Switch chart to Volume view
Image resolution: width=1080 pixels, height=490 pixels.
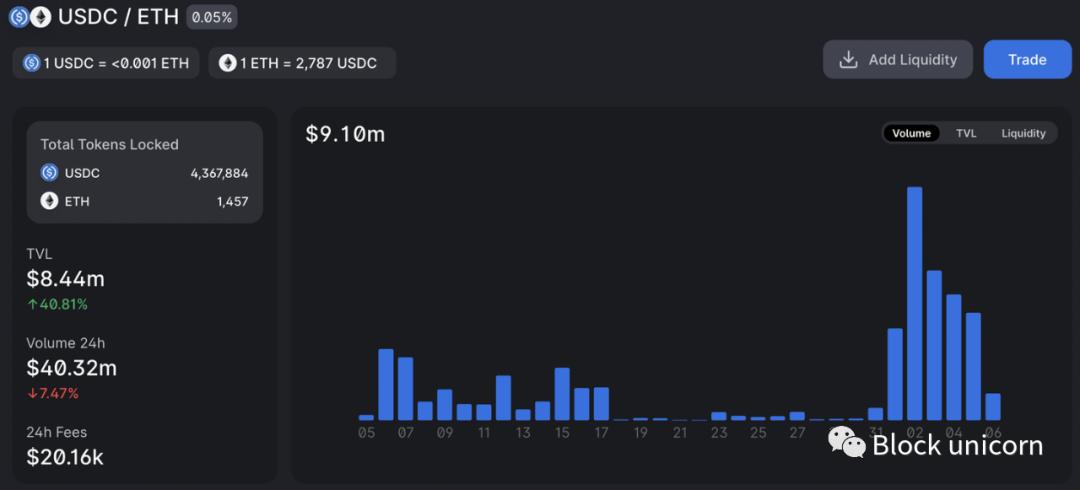[911, 133]
